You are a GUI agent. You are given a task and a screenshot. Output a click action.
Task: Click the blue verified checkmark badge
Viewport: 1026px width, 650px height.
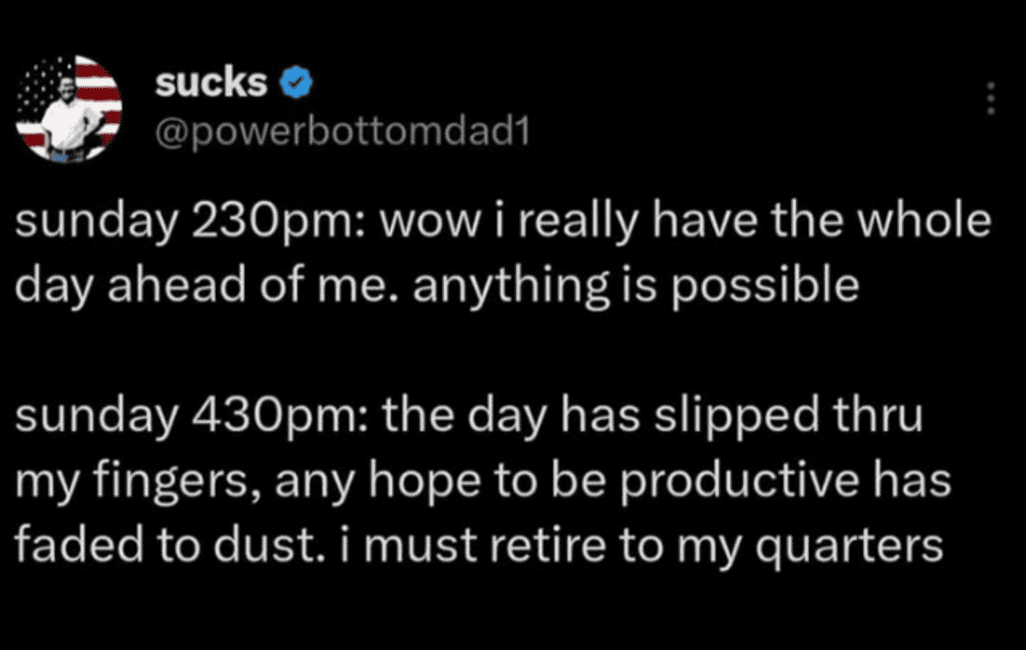pyautogui.click(x=291, y=83)
